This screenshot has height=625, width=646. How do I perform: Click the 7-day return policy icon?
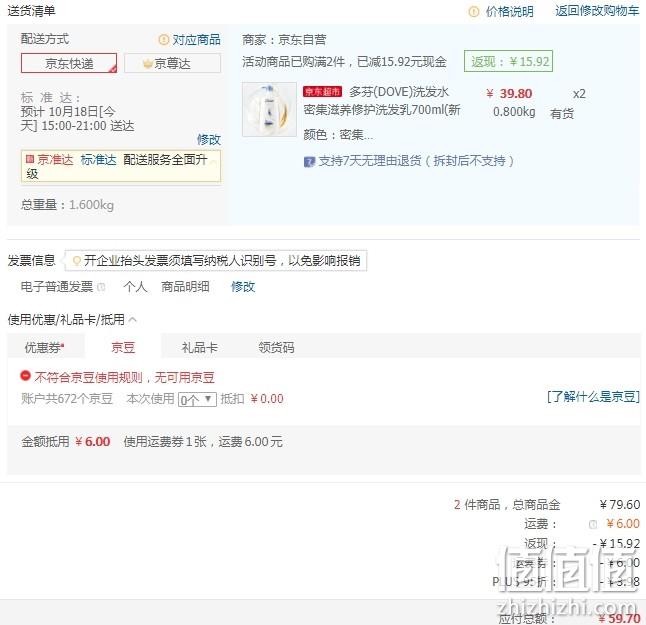point(309,162)
